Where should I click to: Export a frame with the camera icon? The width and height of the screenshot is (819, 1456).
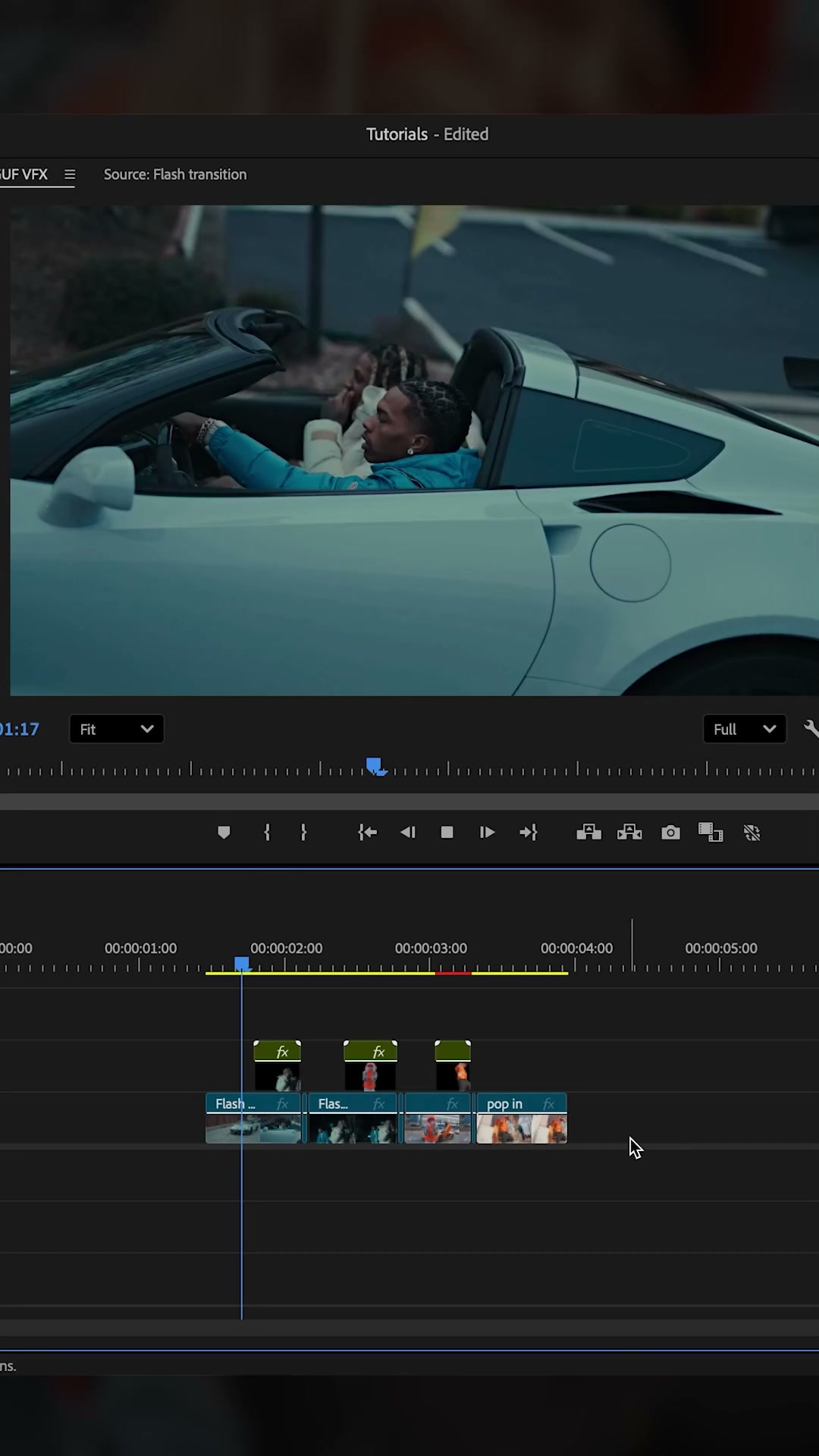670,833
